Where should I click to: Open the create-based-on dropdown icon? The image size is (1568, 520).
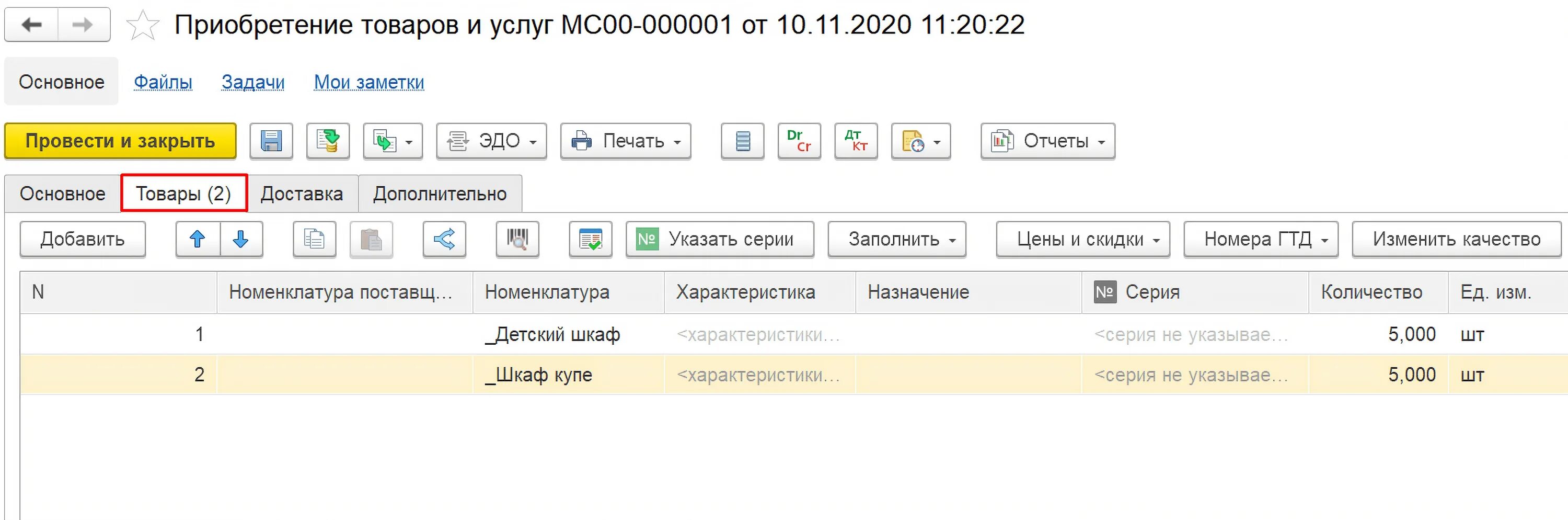click(393, 141)
